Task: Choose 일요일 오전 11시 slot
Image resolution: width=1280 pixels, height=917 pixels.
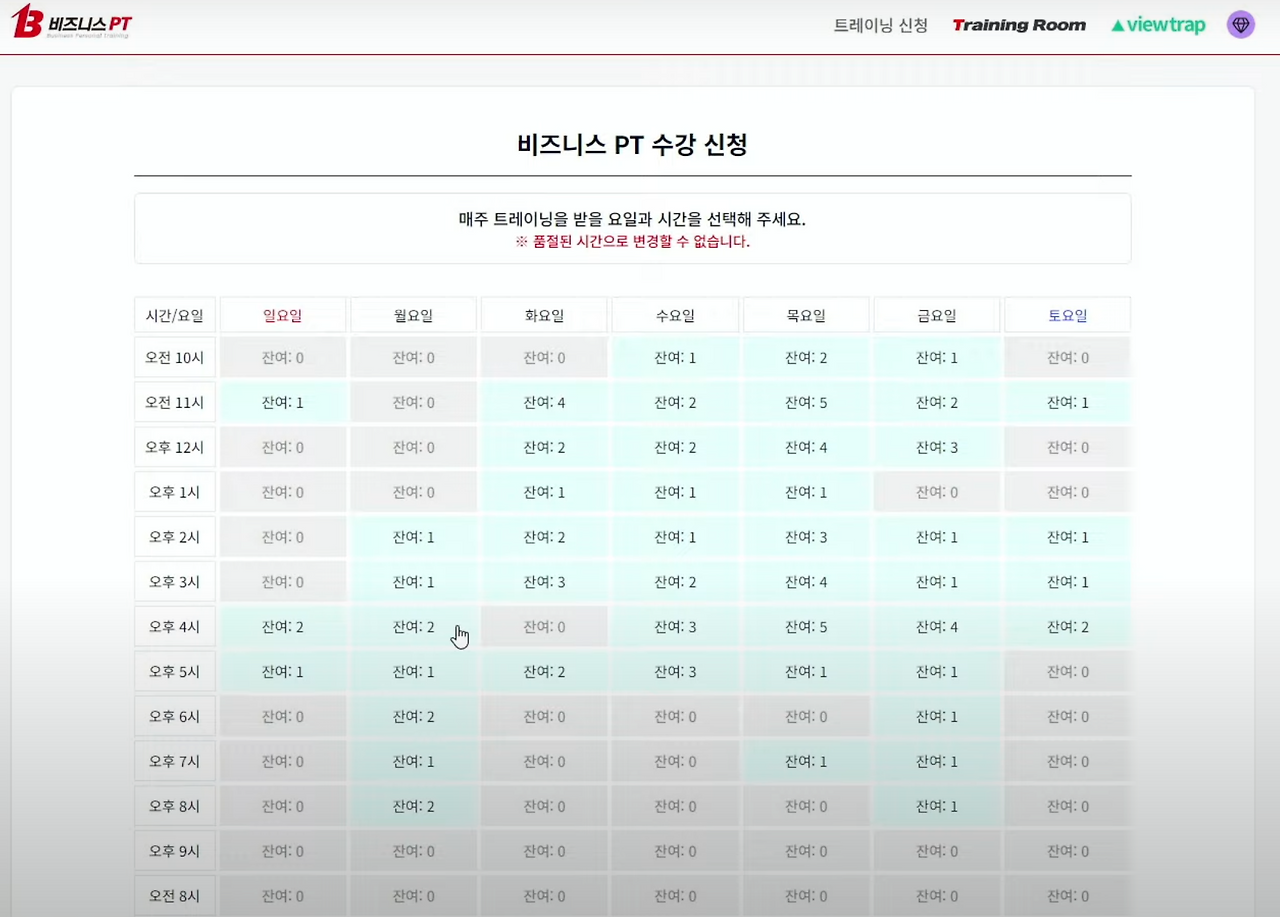Action: (283, 403)
